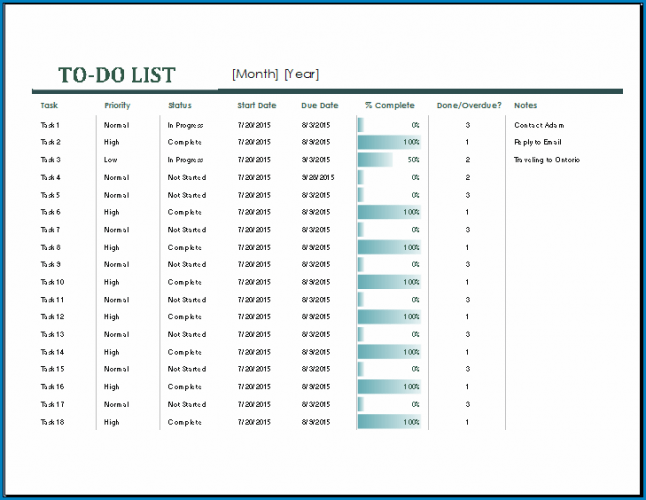Select the Task 17 cell
646x500 pixels.
coord(52,404)
